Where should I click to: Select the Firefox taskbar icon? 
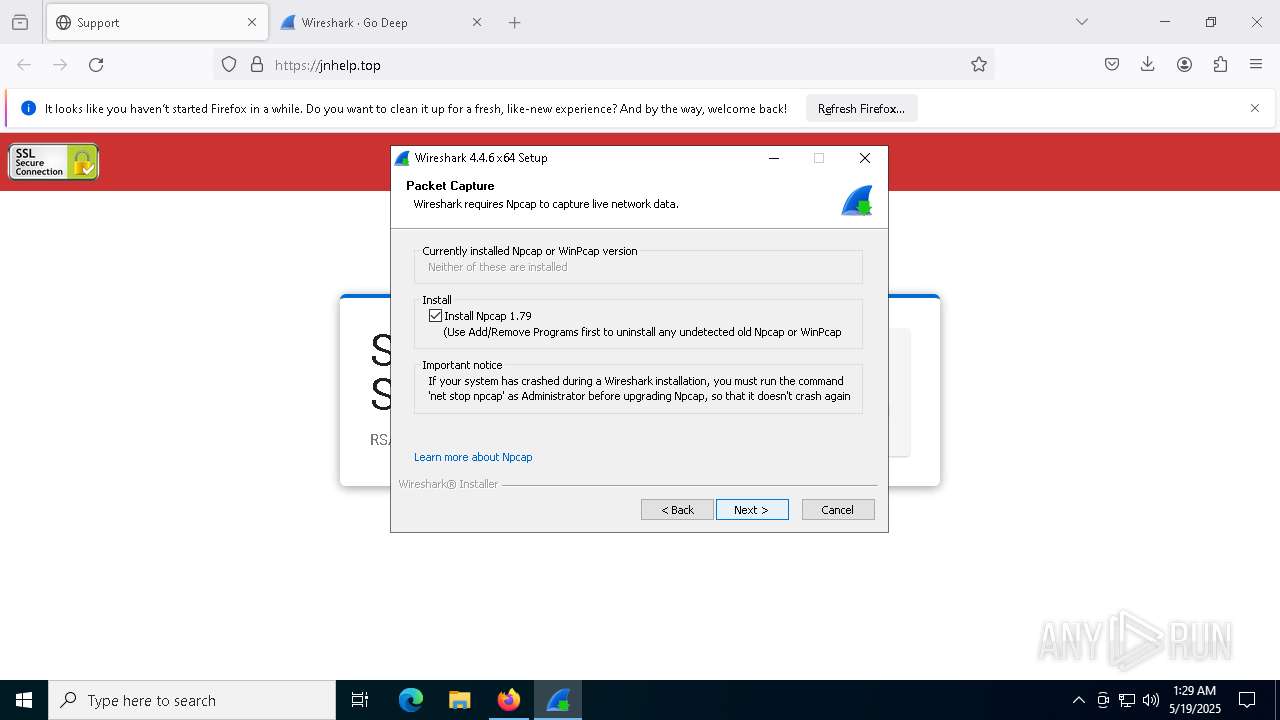(509, 700)
